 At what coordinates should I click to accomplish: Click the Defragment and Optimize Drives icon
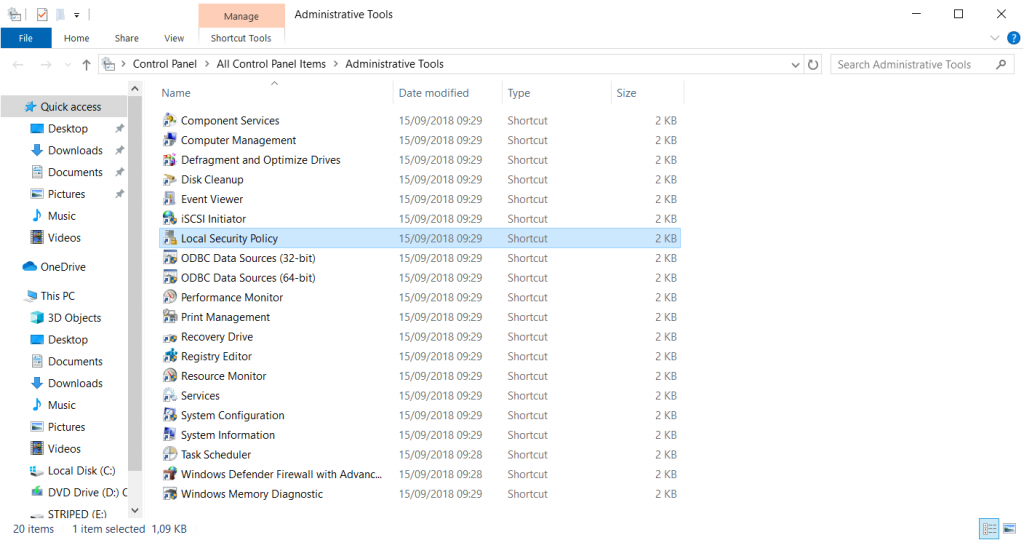click(x=170, y=159)
